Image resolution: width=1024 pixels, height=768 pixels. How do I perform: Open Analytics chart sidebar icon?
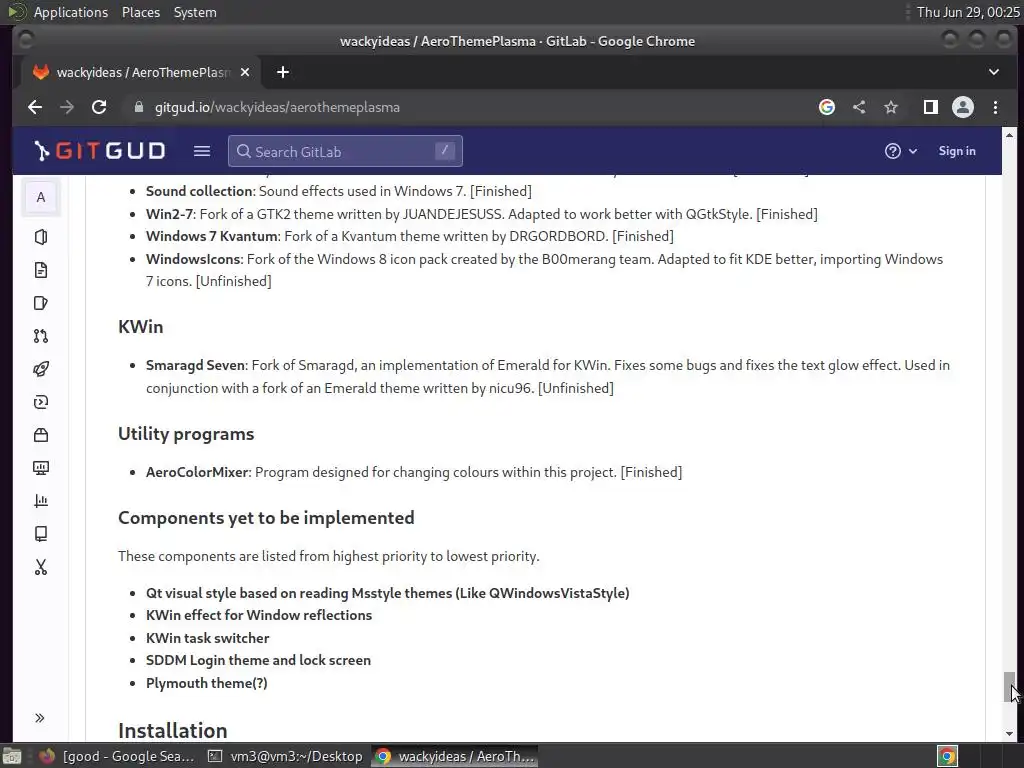pos(40,501)
